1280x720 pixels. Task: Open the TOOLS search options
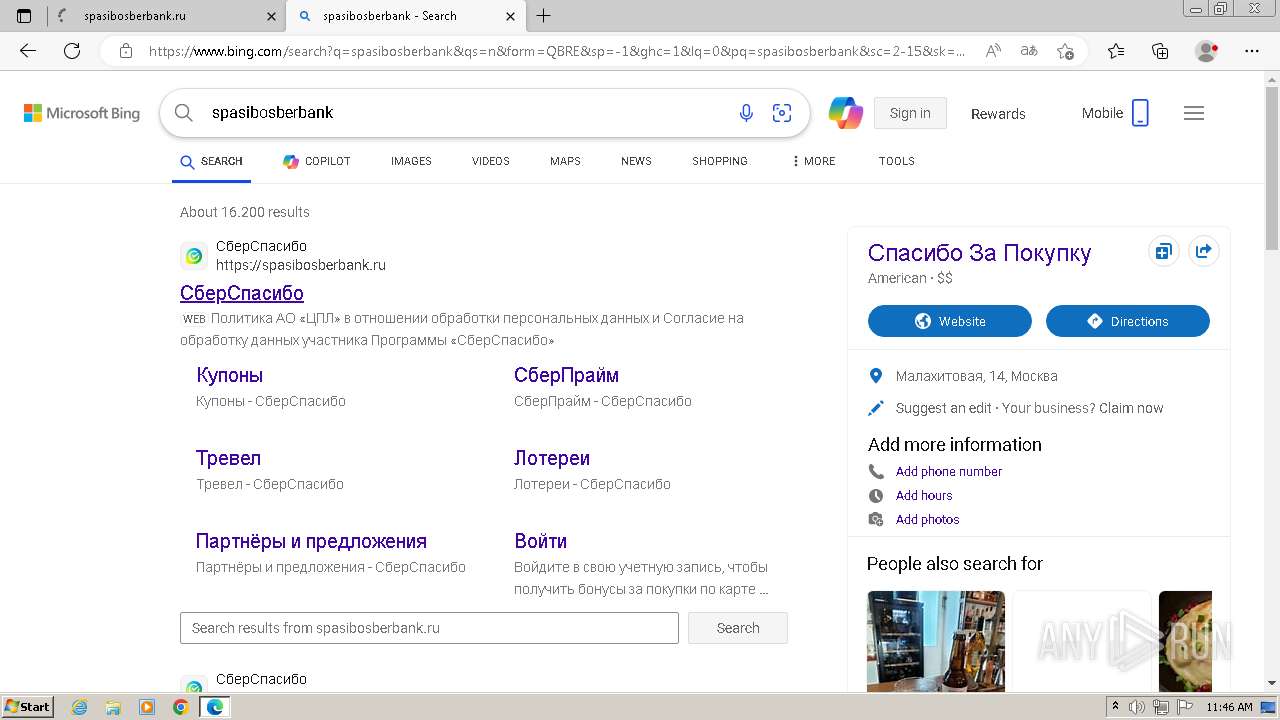tap(897, 161)
